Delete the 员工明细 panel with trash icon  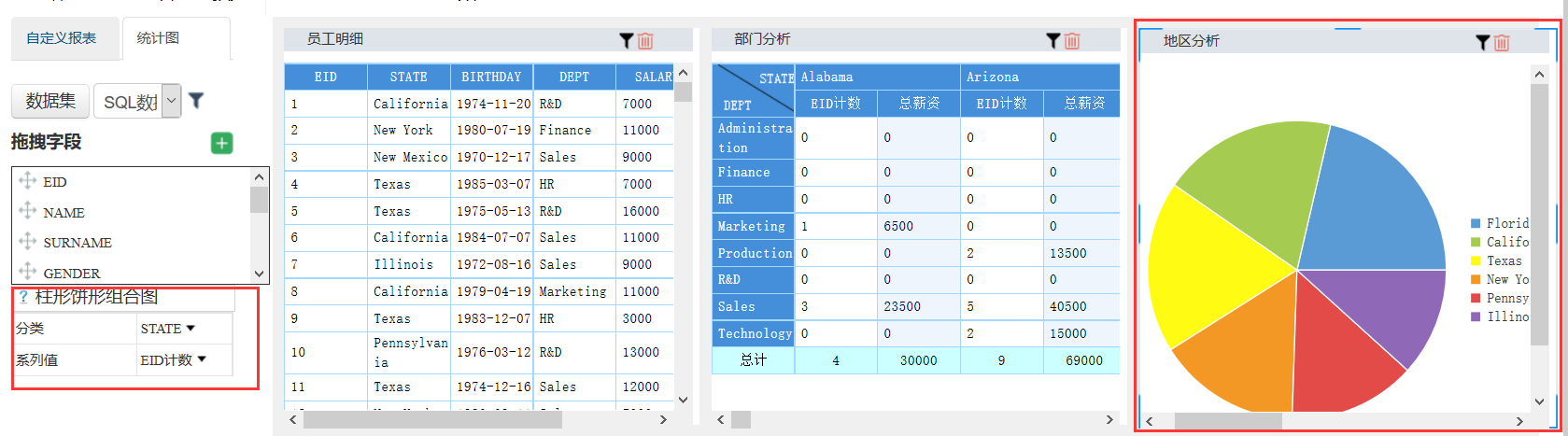[645, 40]
